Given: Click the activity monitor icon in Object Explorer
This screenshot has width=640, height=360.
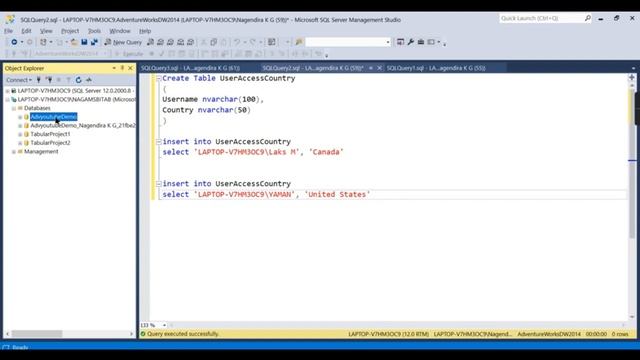Looking at the screenshot, I should coord(89,80).
